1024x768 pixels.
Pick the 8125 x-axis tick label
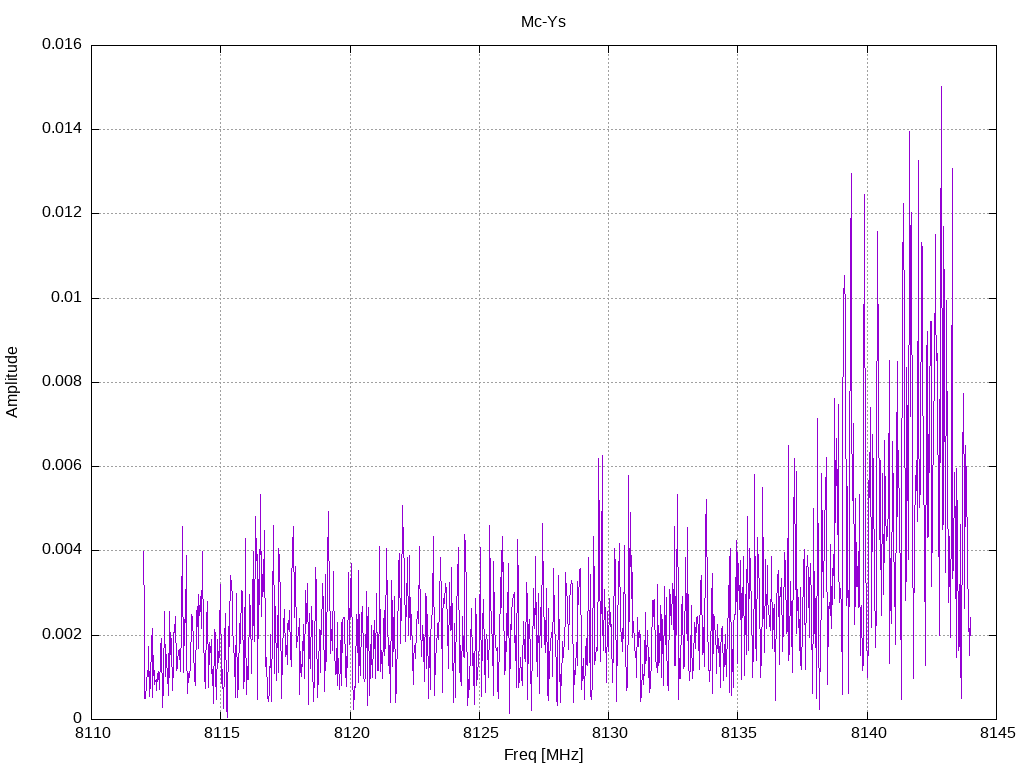tap(479, 734)
